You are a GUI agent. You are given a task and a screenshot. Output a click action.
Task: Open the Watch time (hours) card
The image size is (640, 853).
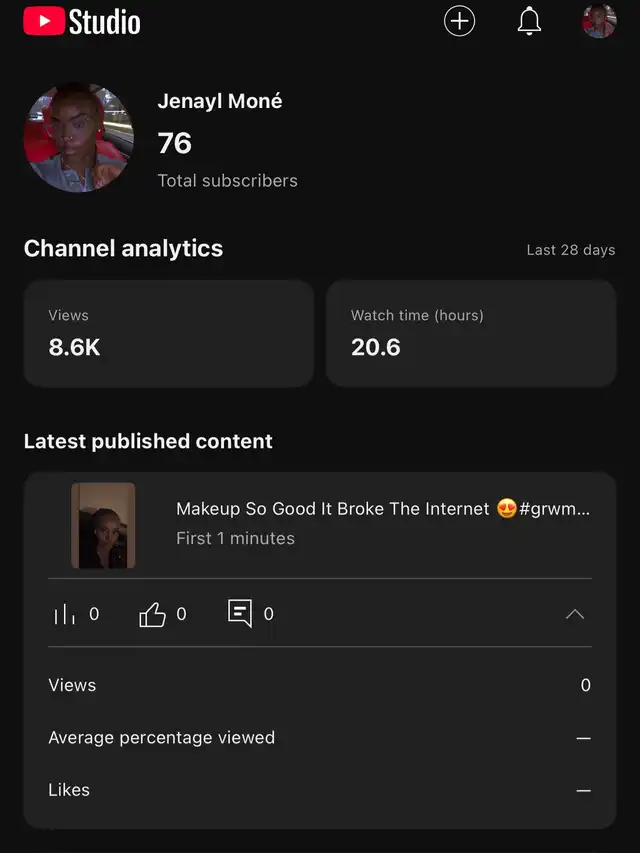(x=471, y=333)
